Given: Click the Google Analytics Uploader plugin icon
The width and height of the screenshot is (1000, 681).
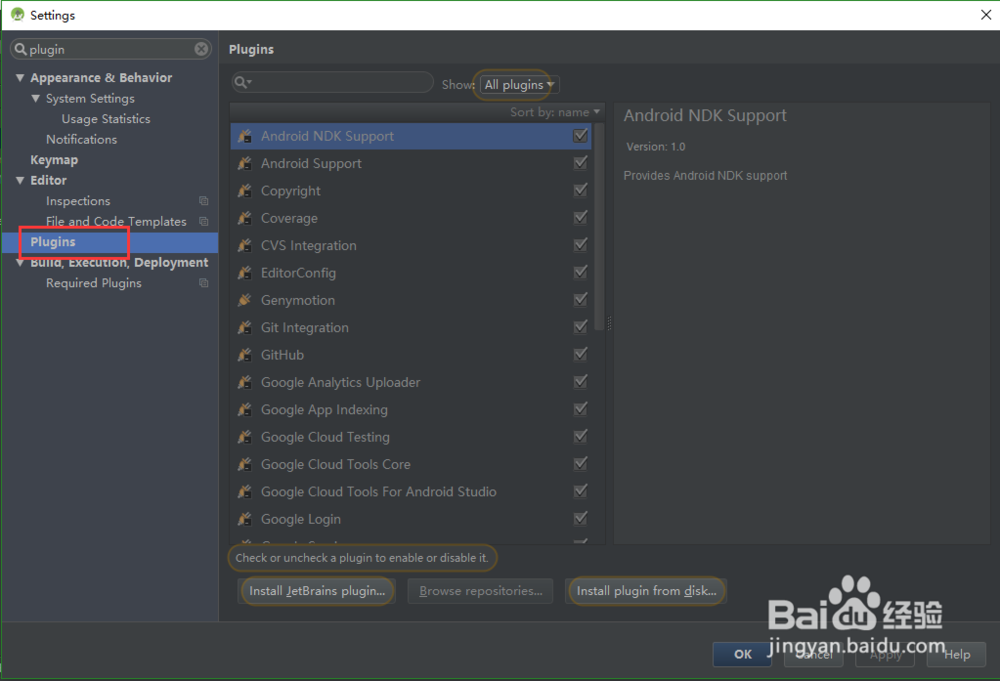Looking at the screenshot, I should (245, 383).
